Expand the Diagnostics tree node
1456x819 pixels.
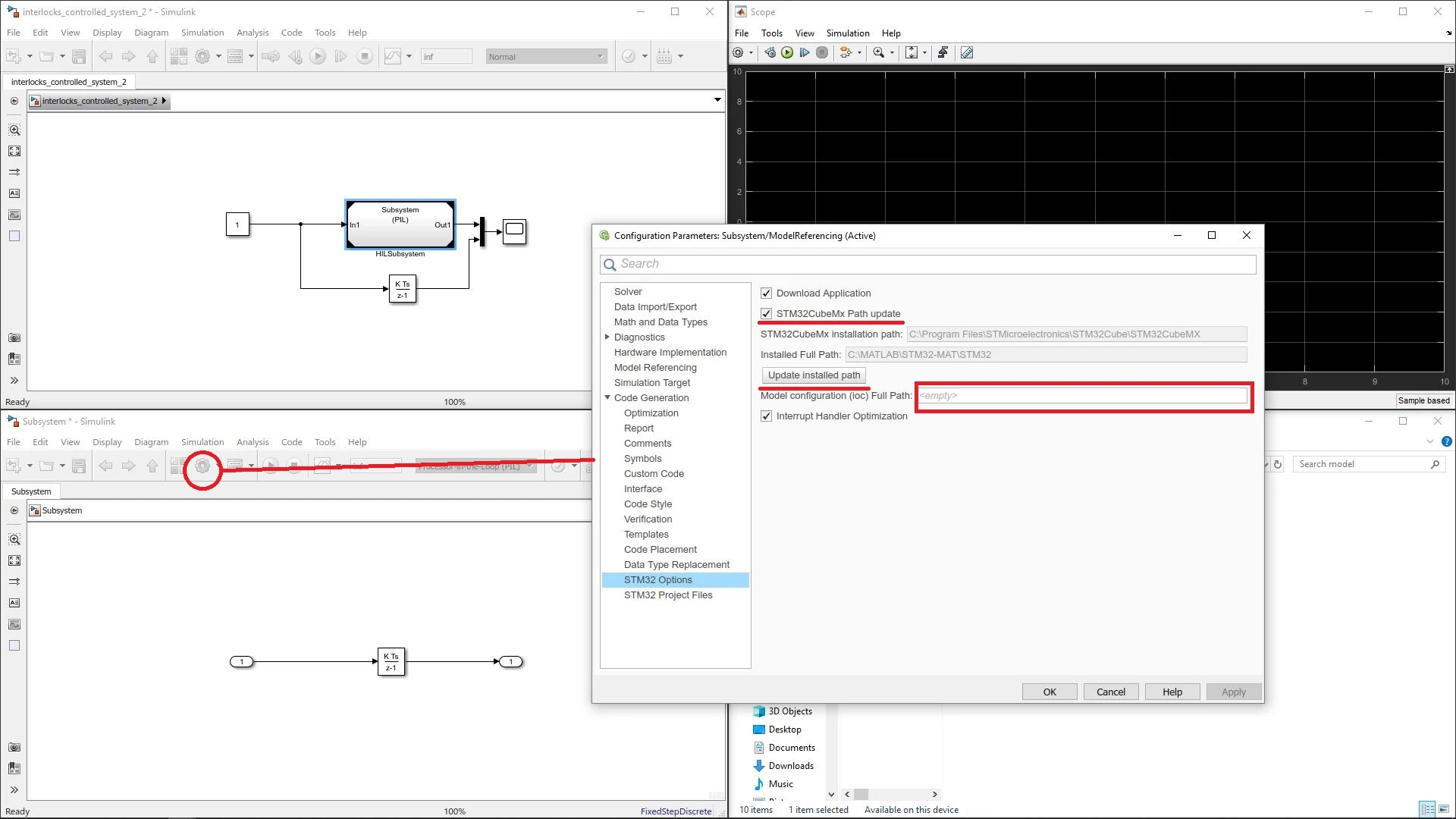coord(607,337)
